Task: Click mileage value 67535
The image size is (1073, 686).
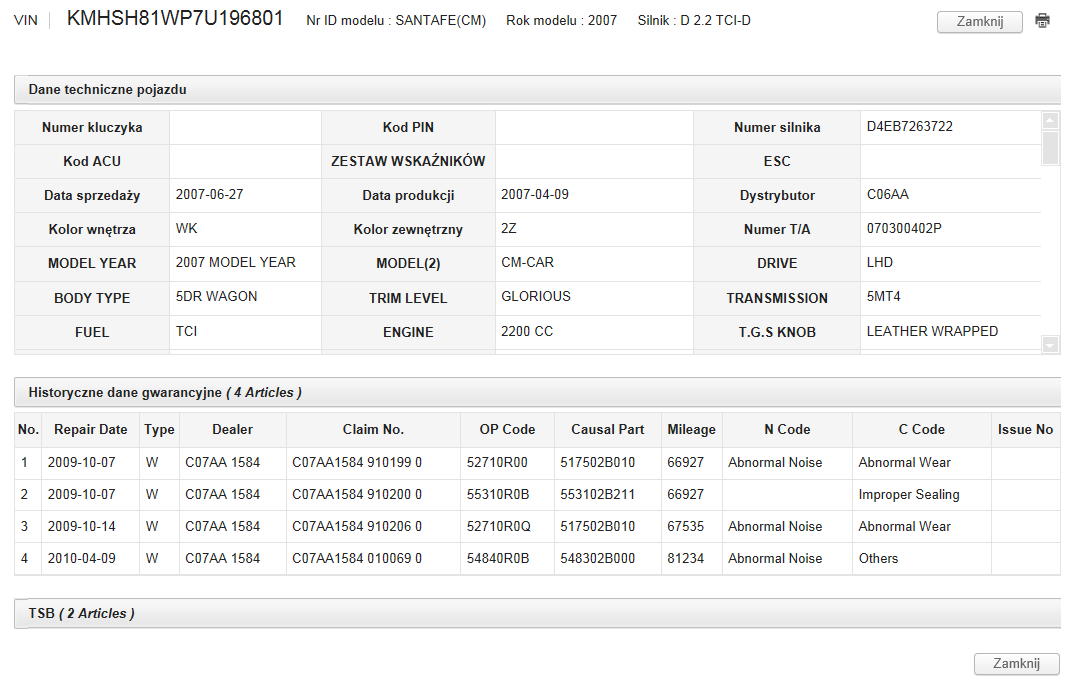Action: (x=686, y=526)
